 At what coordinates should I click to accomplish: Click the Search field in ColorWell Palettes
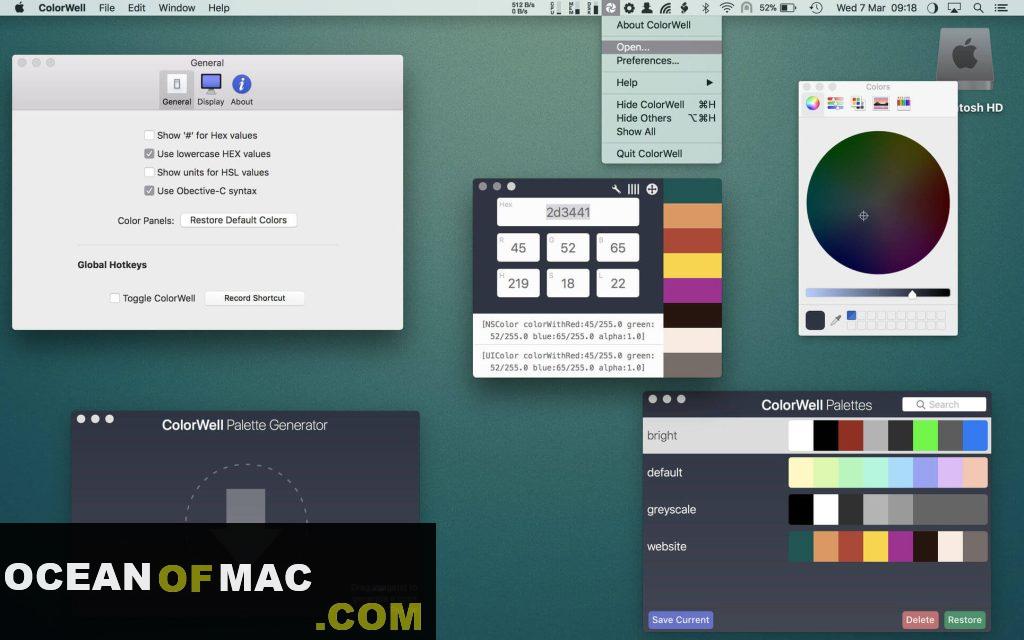point(944,405)
